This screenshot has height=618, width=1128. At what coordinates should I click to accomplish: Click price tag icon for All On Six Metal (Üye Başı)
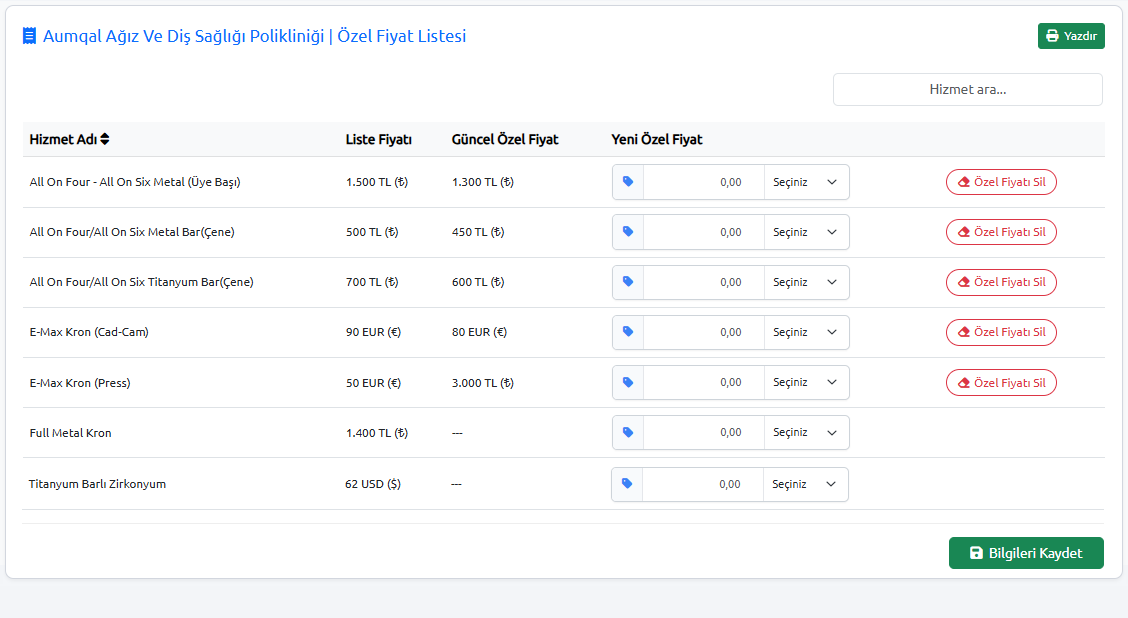pyautogui.click(x=628, y=182)
